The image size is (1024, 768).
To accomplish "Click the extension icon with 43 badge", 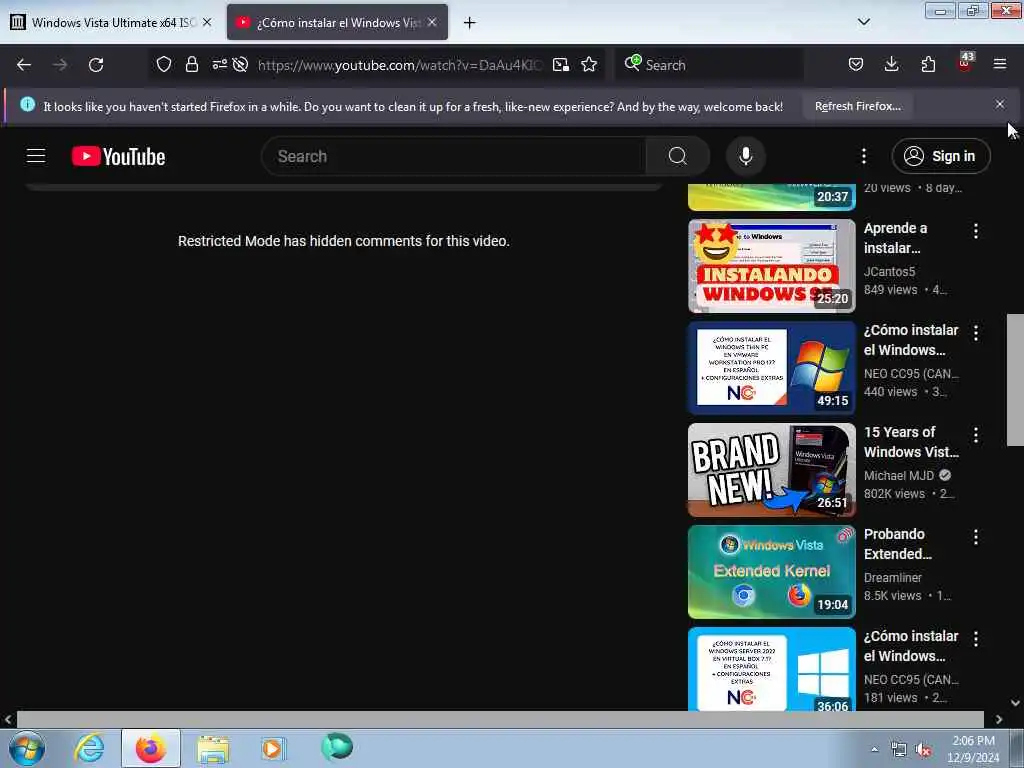I will (x=965, y=63).
